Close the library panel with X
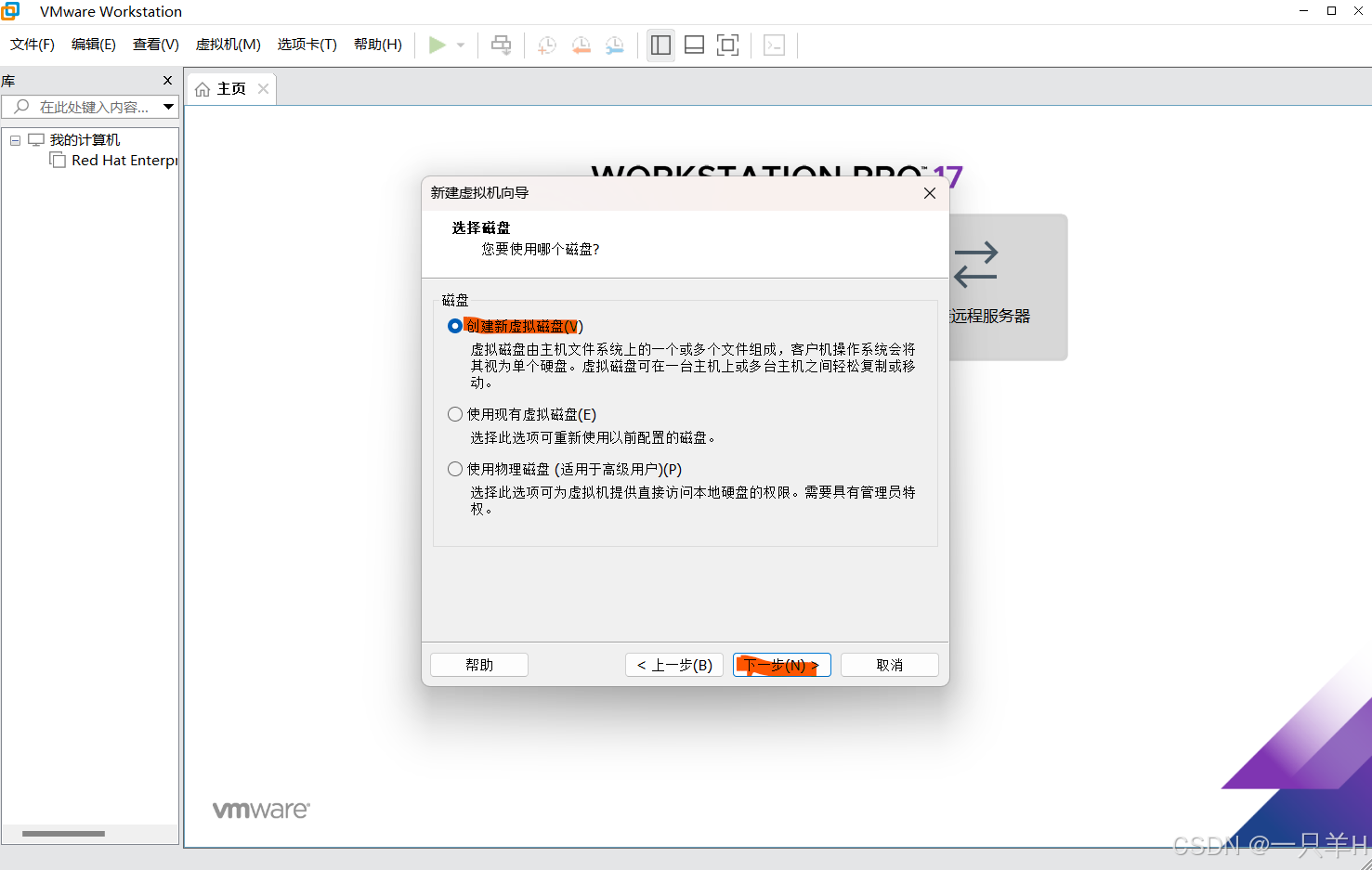The height and width of the screenshot is (870, 1372). (x=167, y=81)
